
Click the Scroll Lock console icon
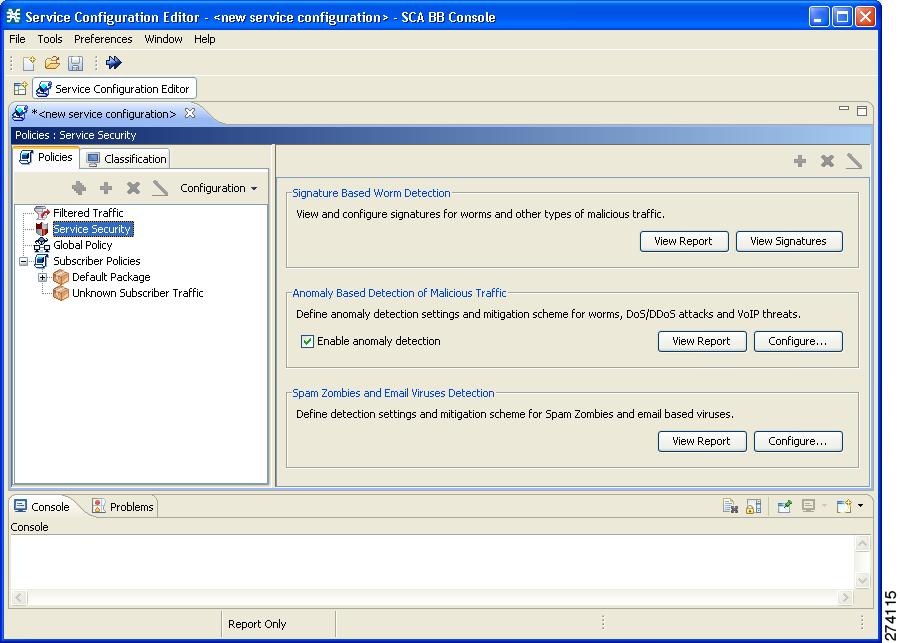coord(753,507)
